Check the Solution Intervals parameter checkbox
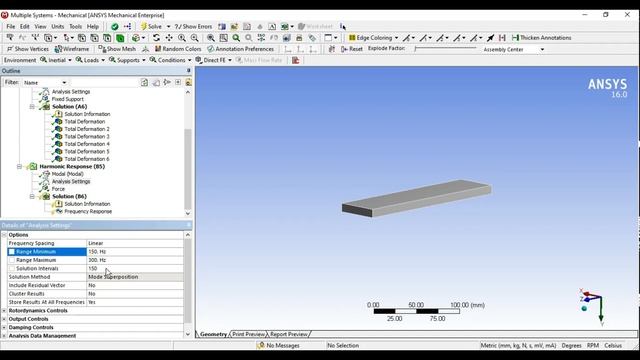 (12, 269)
